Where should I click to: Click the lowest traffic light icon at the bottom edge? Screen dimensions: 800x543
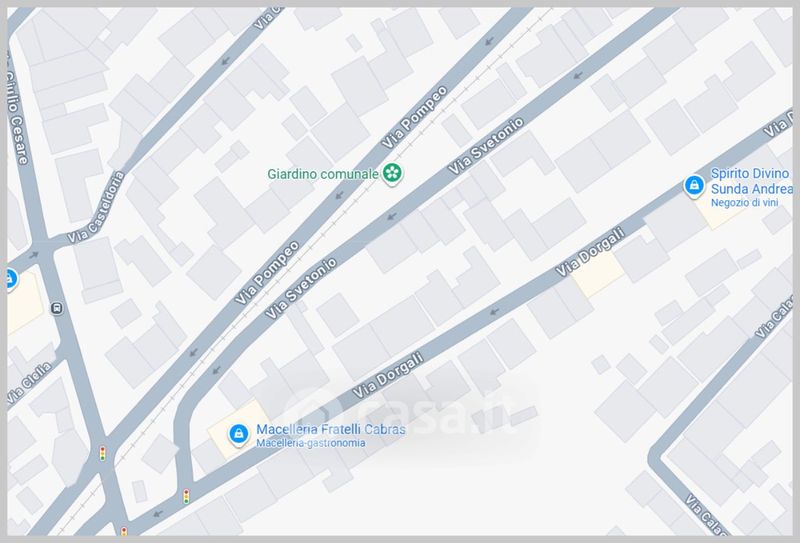point(124,531)
